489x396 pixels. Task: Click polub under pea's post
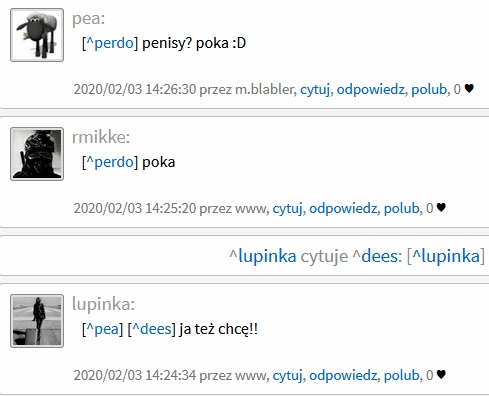[x=429, y=89]
